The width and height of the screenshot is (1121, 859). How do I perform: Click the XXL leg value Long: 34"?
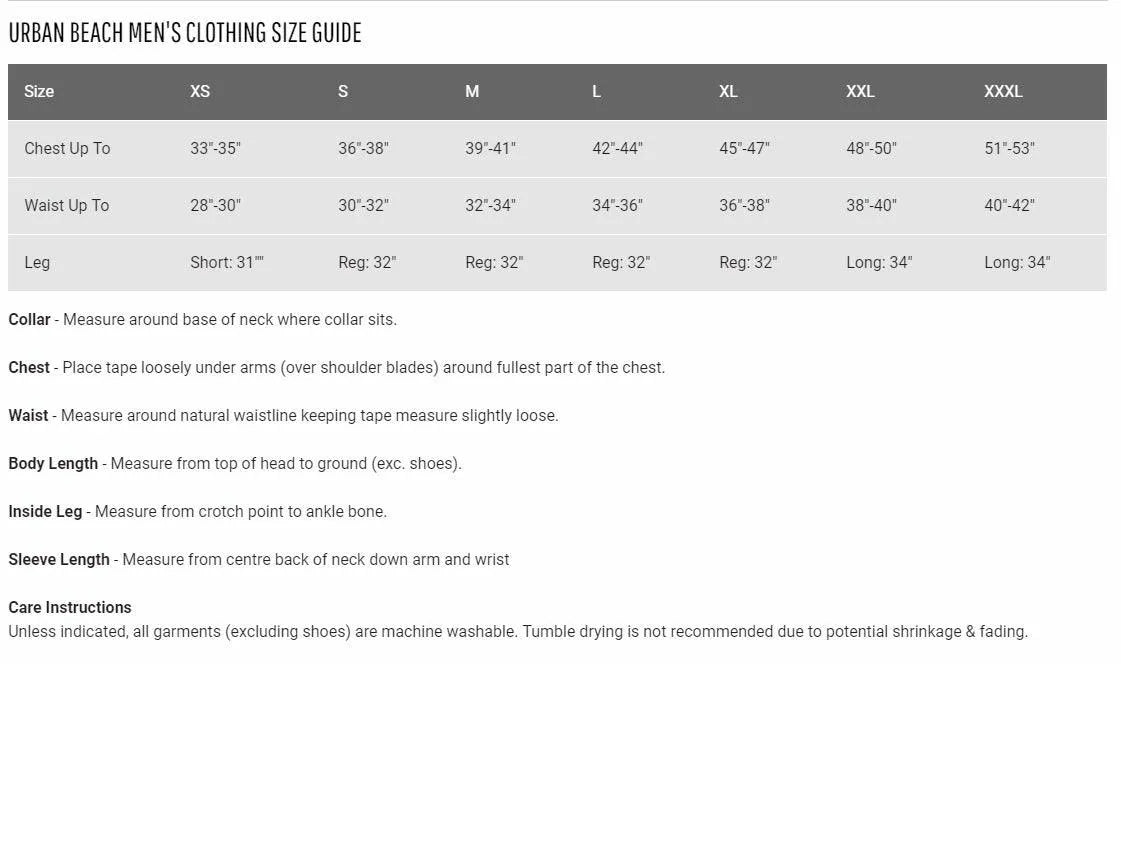879,262
